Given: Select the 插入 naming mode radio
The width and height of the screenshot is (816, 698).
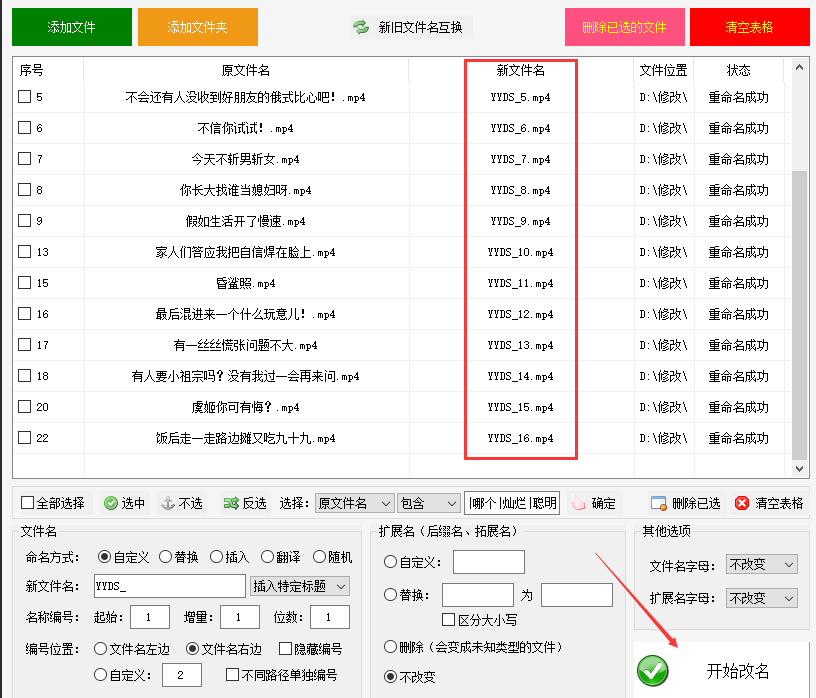Looking at the screenshot, I should point(216,557).
